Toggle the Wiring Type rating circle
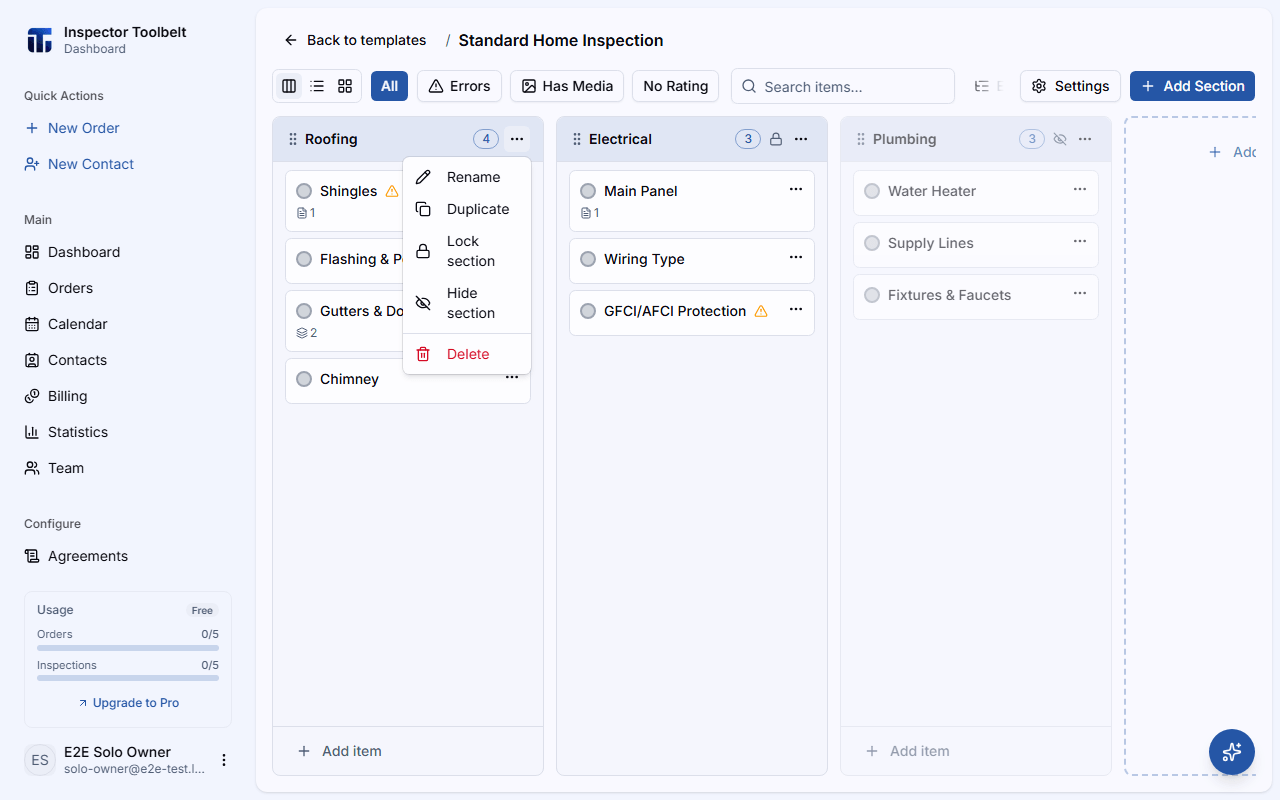Viewport: 1280px width, 800px height. (x=588, y=259)
